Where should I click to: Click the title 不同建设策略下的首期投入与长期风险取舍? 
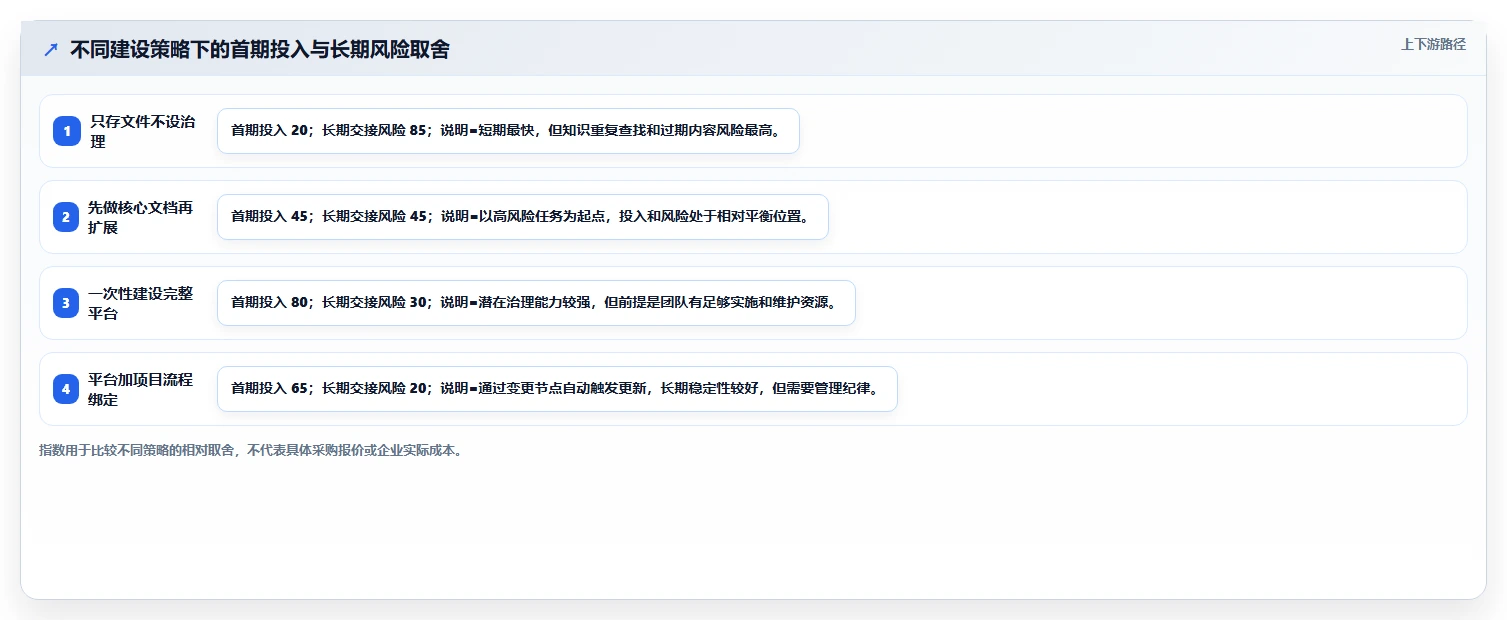(x=260, y=49)
